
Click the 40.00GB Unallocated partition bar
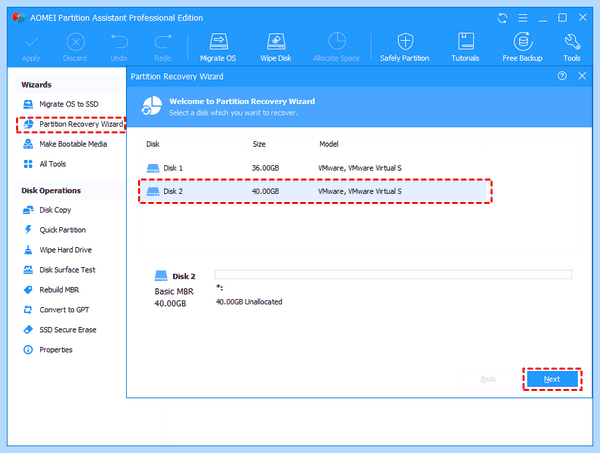393,274
